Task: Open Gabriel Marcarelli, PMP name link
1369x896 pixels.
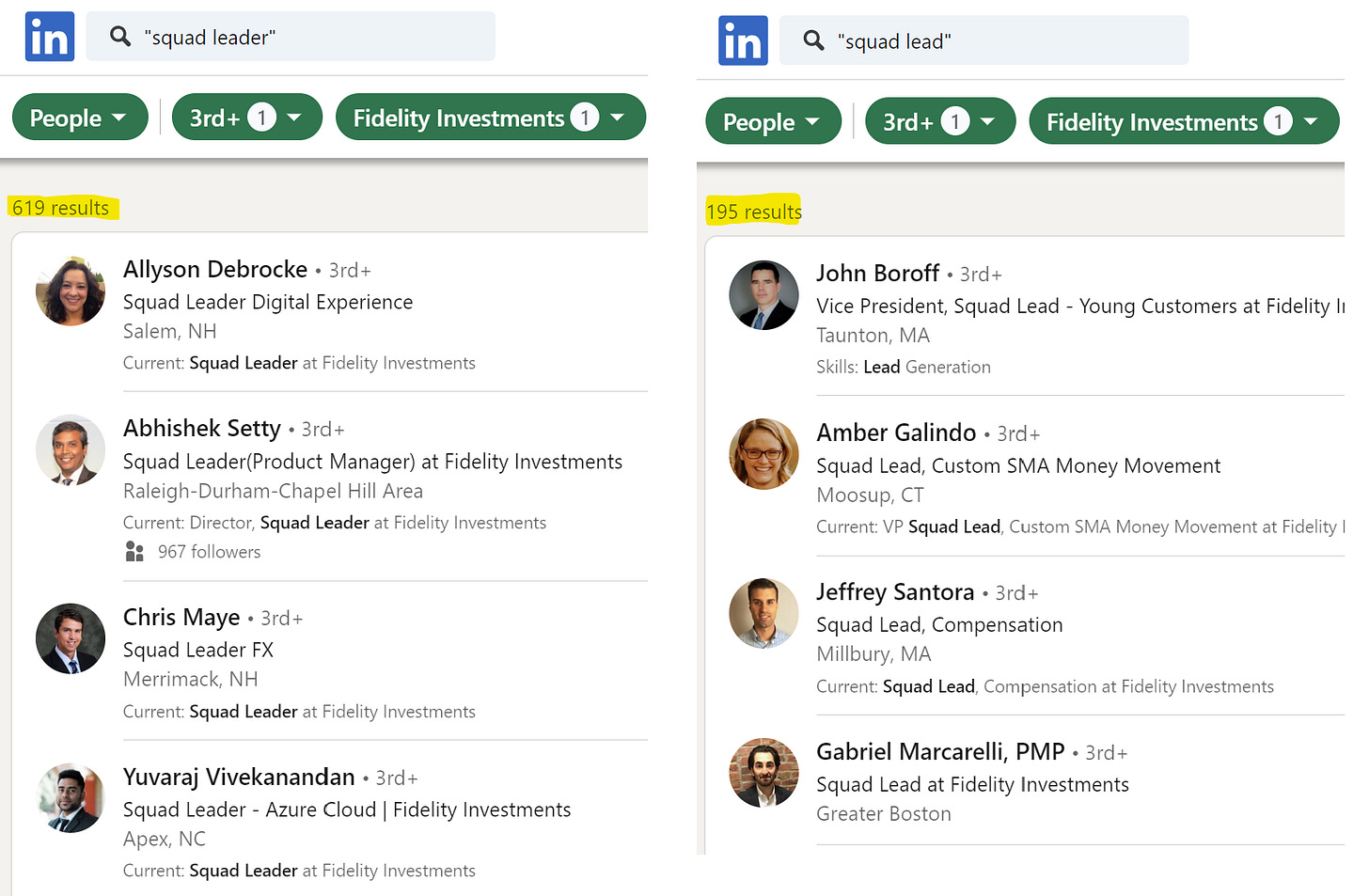Action: point(940,752)
